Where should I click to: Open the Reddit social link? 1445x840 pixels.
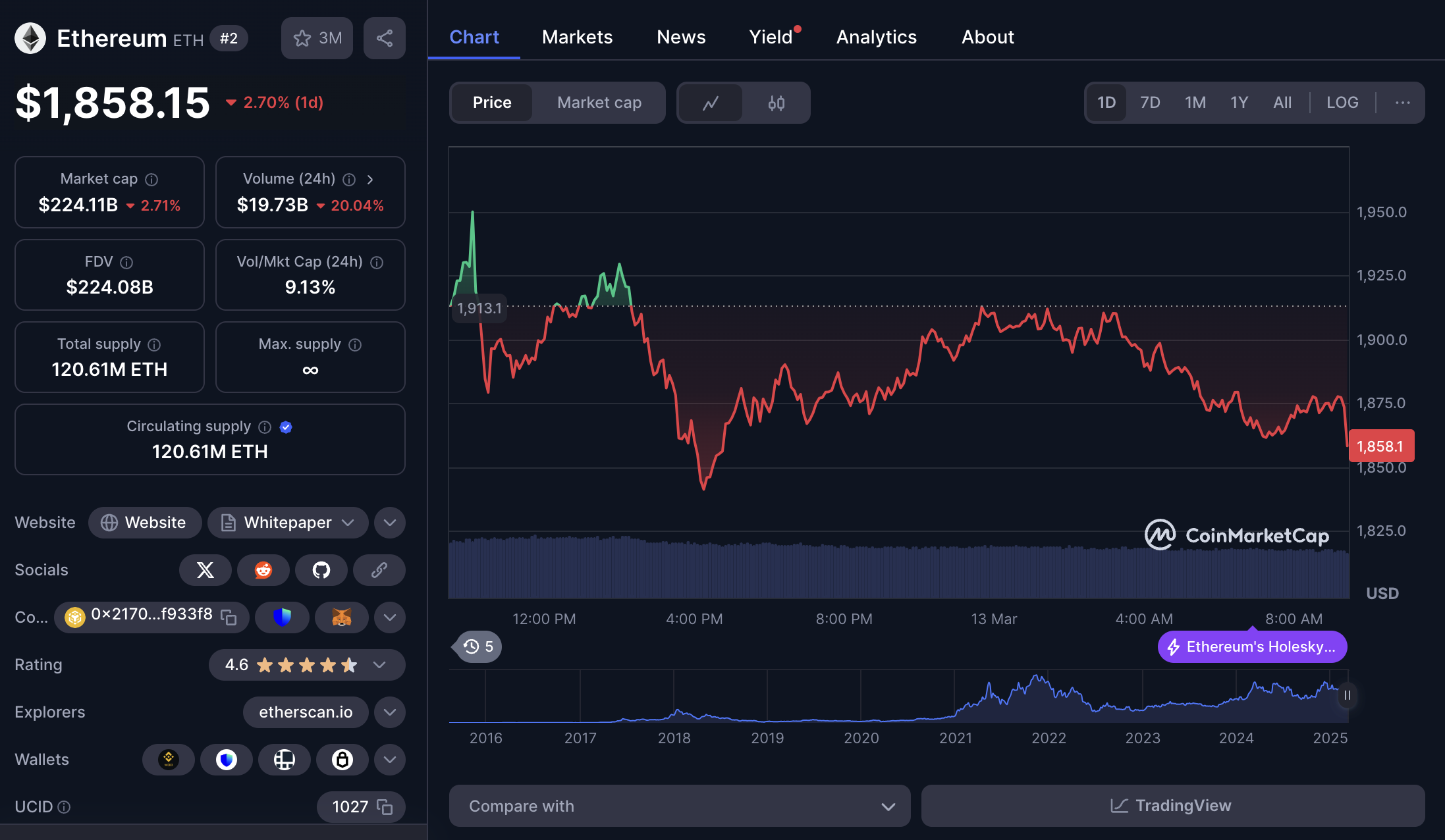click(x=263, y=570)
